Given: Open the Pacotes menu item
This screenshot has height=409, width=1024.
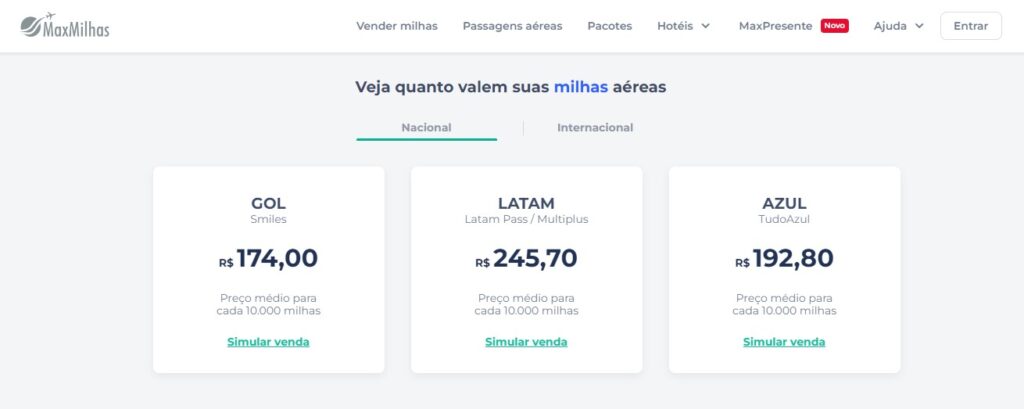Looking at the screenshot, I should click(610, 26).
